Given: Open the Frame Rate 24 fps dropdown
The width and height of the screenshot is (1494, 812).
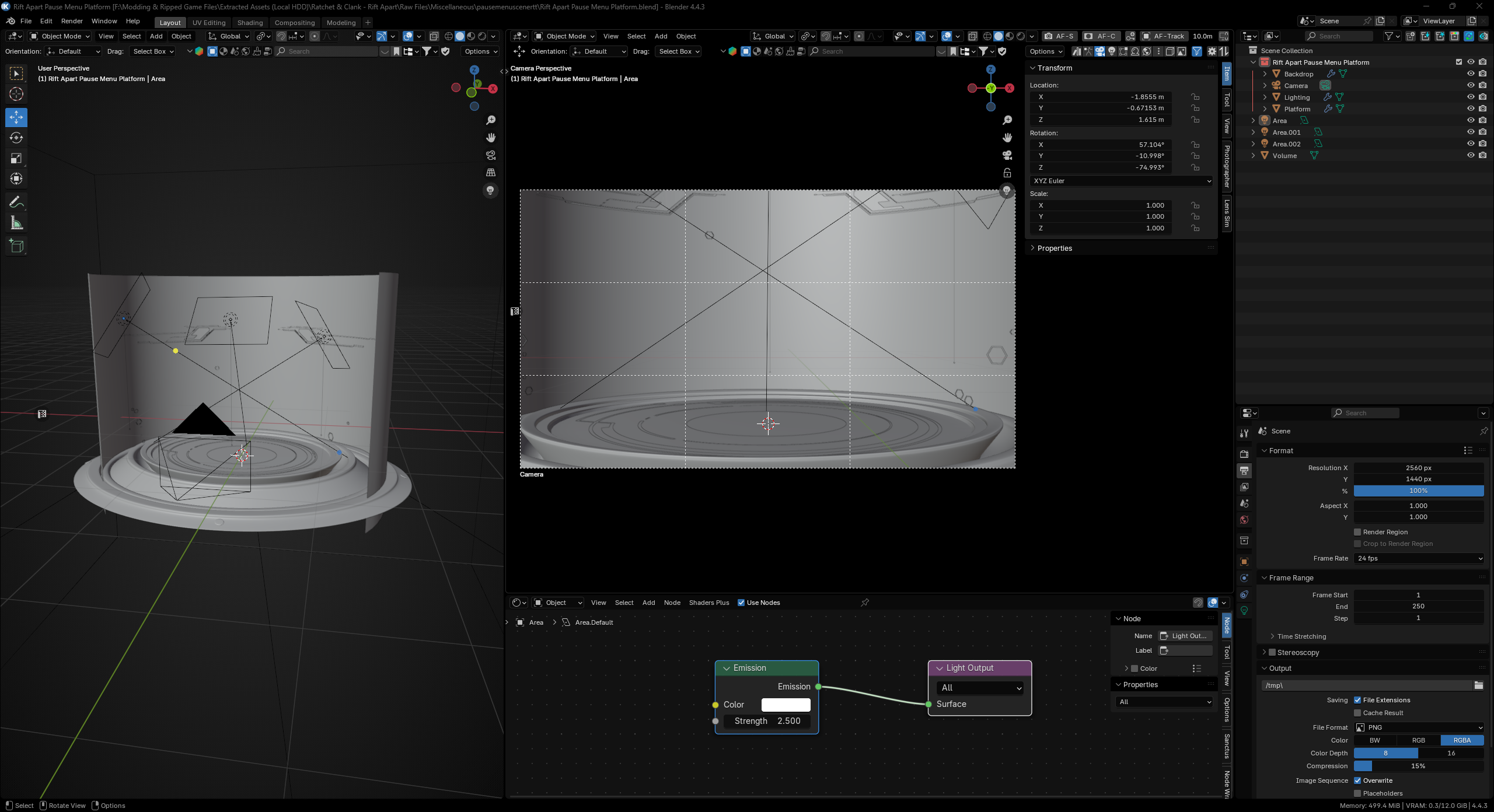Looking at the screenshot, I should 1419,558.
